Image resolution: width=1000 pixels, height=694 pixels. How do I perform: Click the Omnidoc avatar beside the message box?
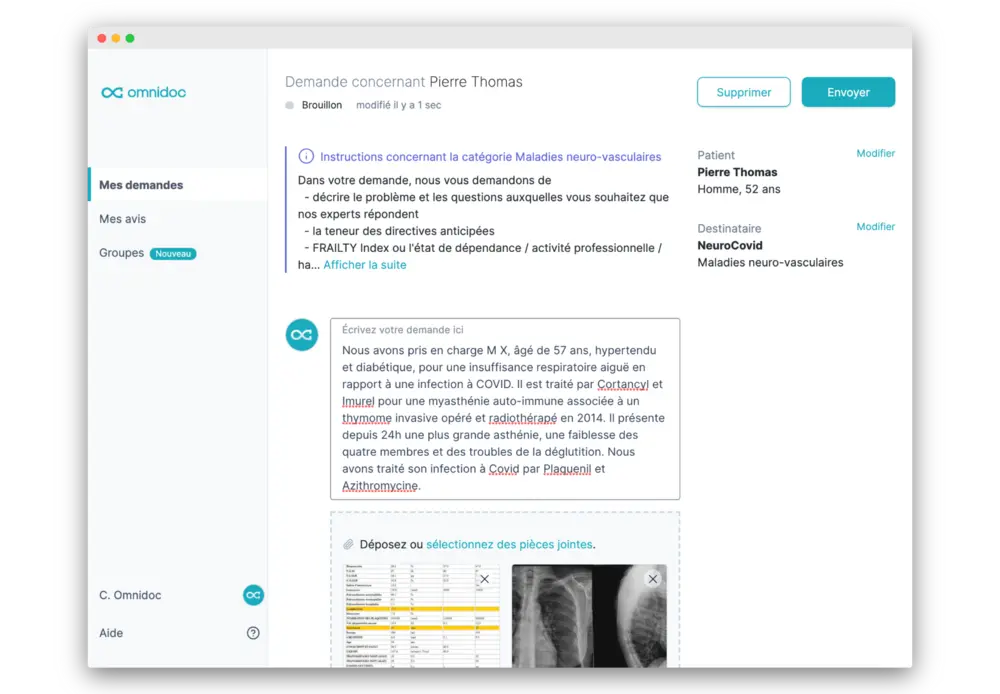[x=301, y=335]
